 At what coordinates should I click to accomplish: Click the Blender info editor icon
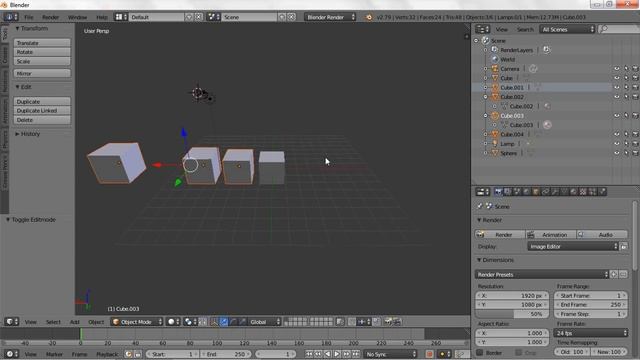pos(11,17)
